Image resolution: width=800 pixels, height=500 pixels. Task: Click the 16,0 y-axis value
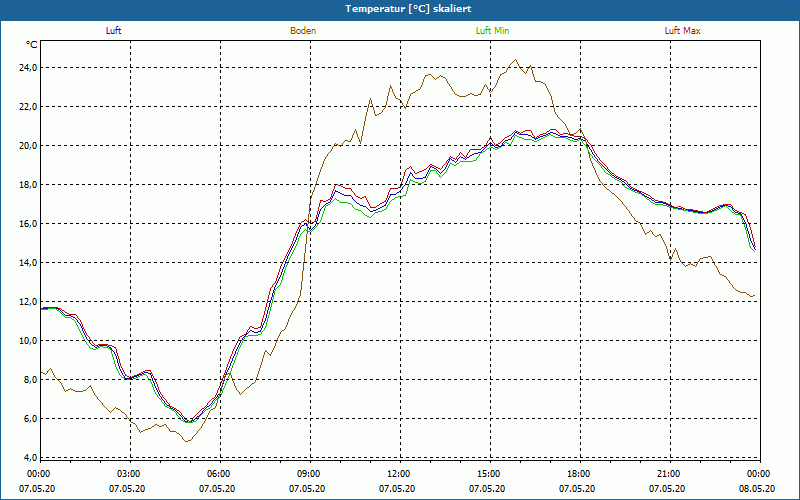(29, 223)
